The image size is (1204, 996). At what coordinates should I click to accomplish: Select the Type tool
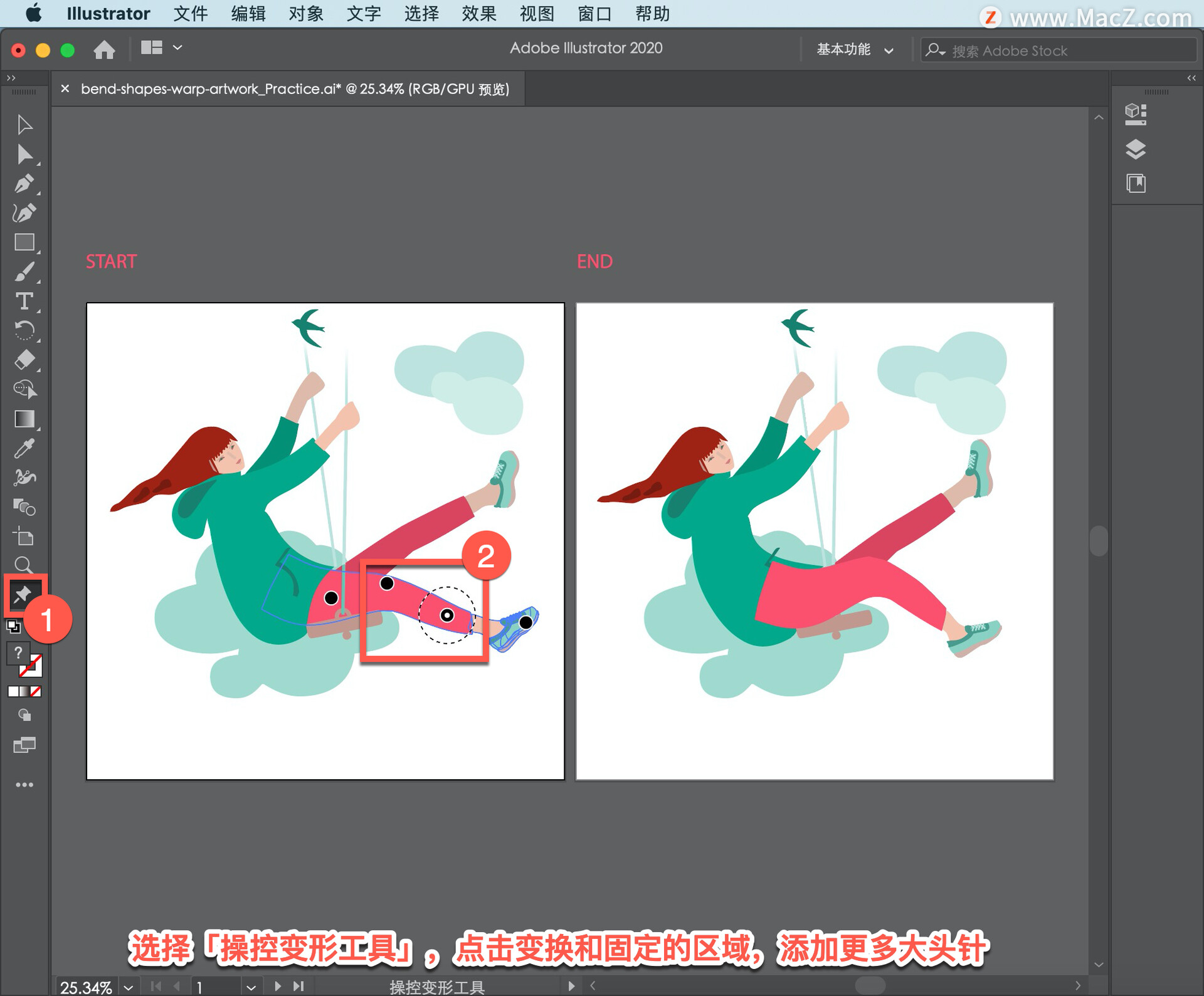click(24, 301)
